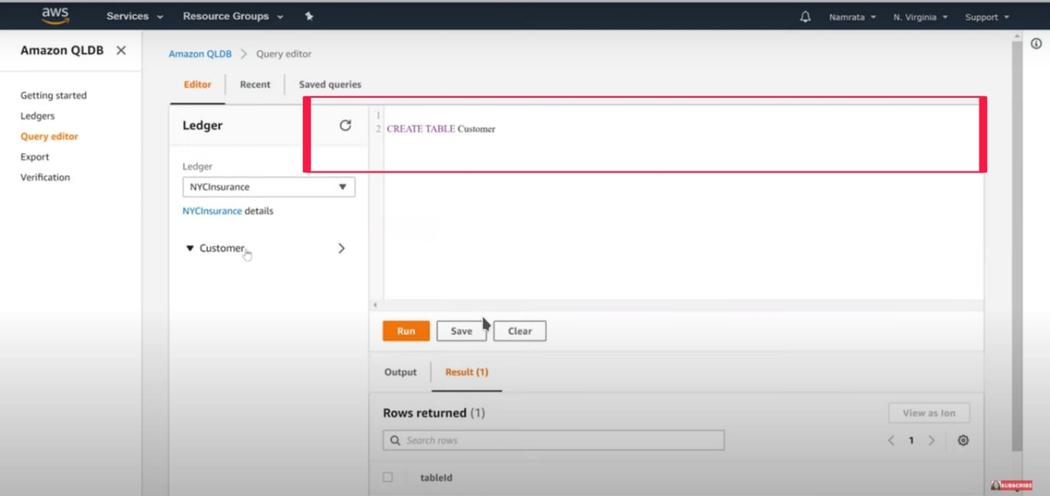Refresh the Ledger panel
This screenshot has width=1050, height=496.
[x=346, y=125]
